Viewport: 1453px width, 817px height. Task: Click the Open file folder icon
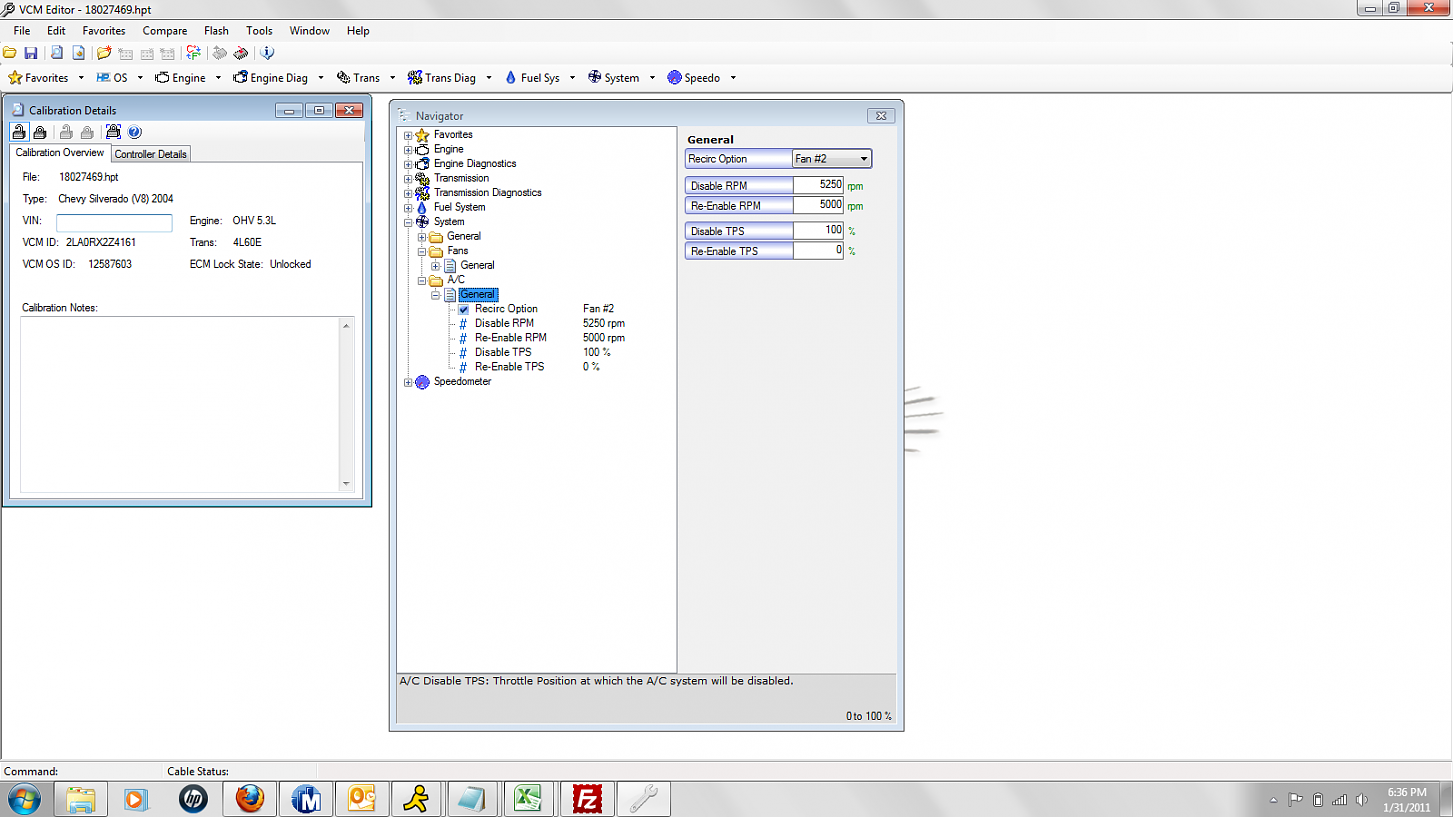click(x=9, y=53)
